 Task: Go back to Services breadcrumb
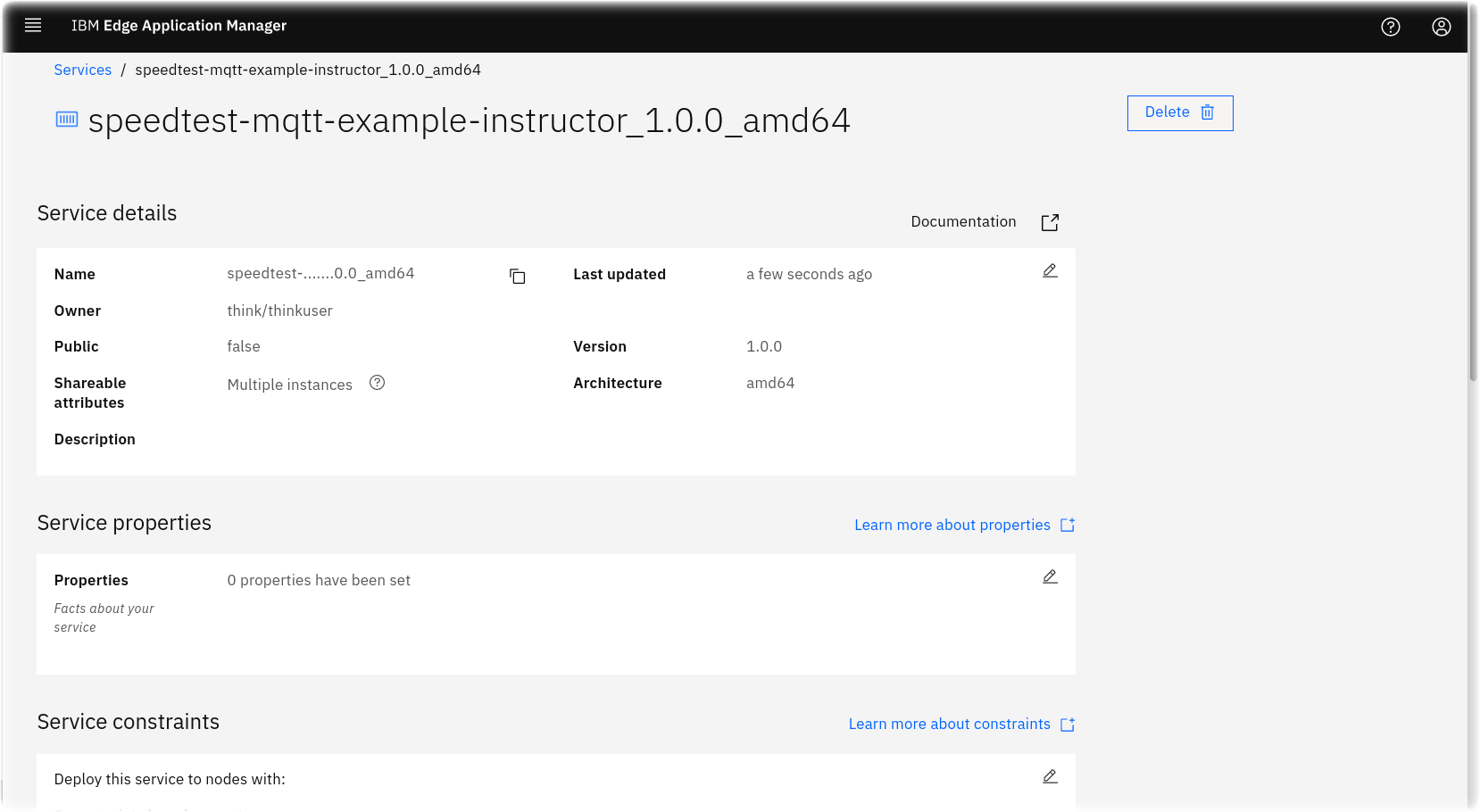point(83,70)
